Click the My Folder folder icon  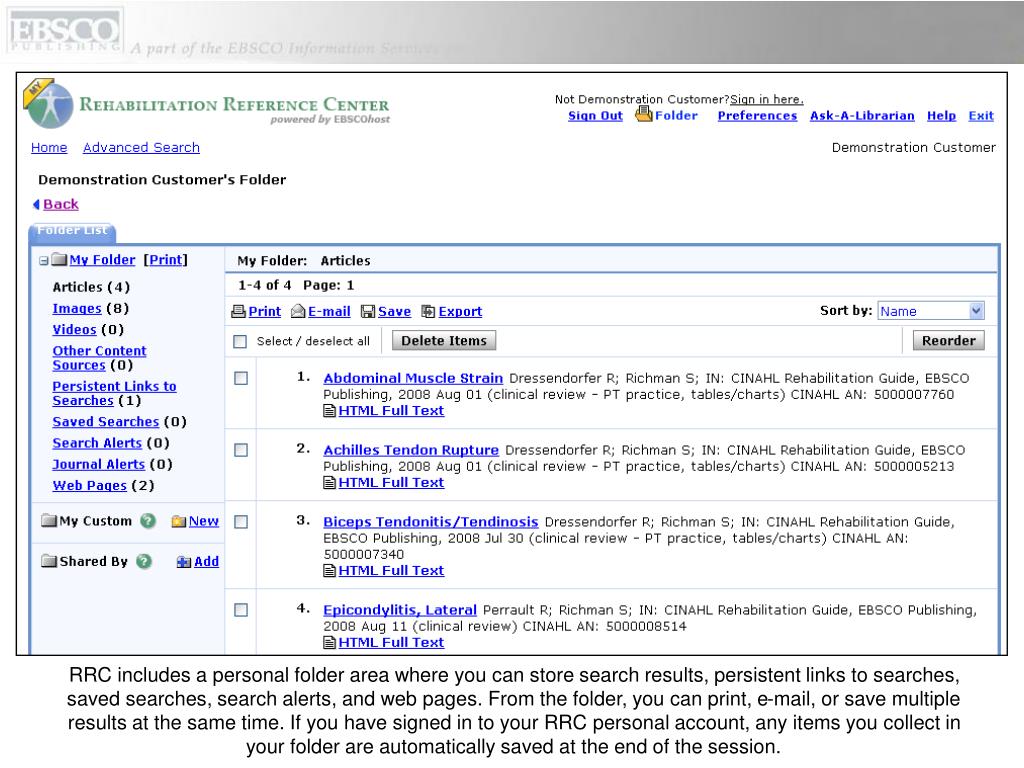pyautogui.click(x=59, y=260)
